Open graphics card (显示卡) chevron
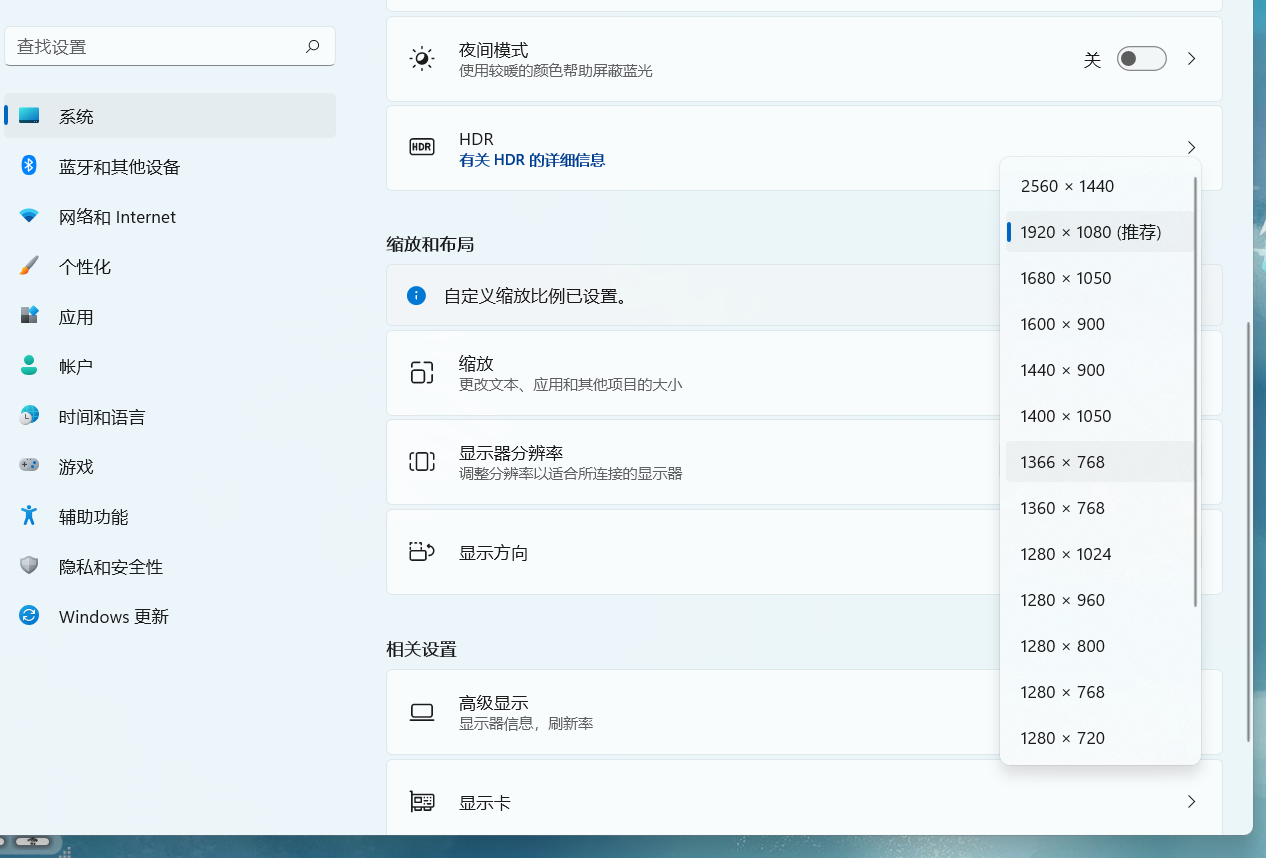Viewport: 1266px width, 858px height. coord(1192,802)
